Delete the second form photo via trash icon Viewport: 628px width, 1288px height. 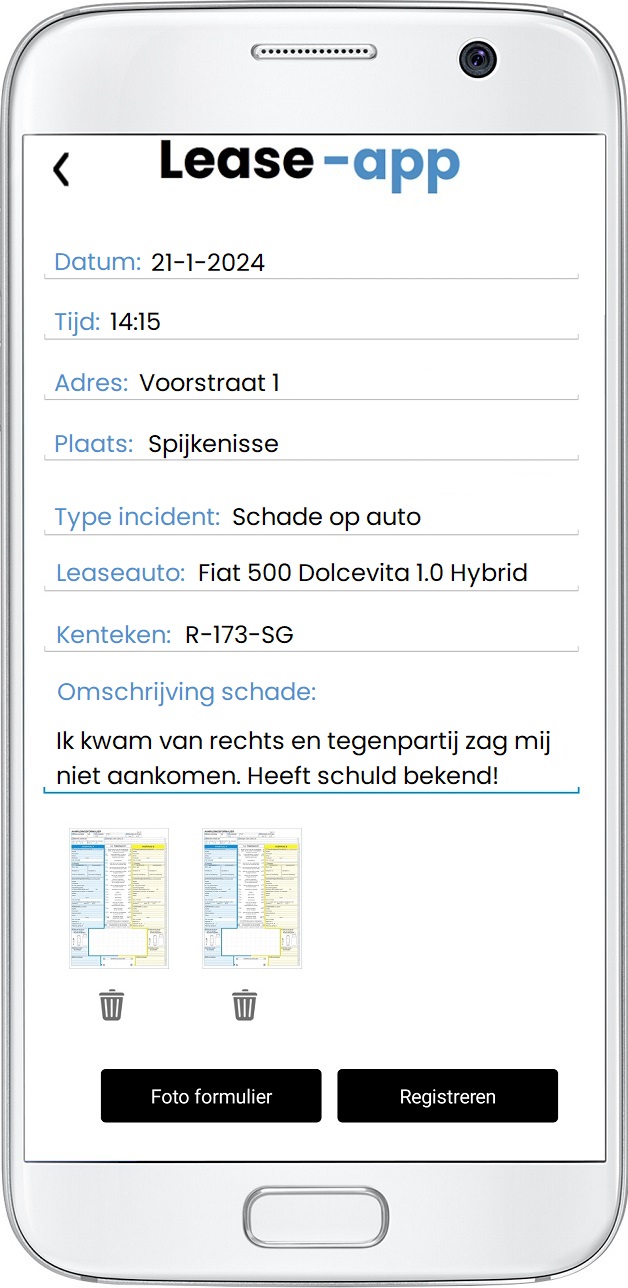pos(244,1004)
